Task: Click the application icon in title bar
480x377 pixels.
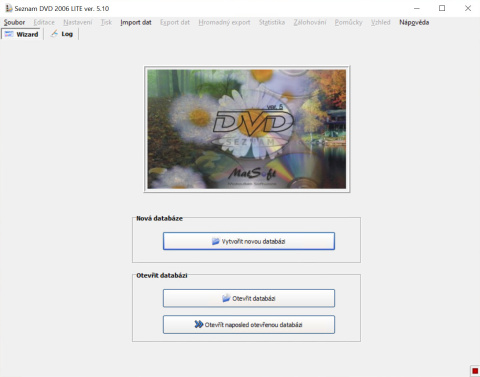Action: [9, 8]
